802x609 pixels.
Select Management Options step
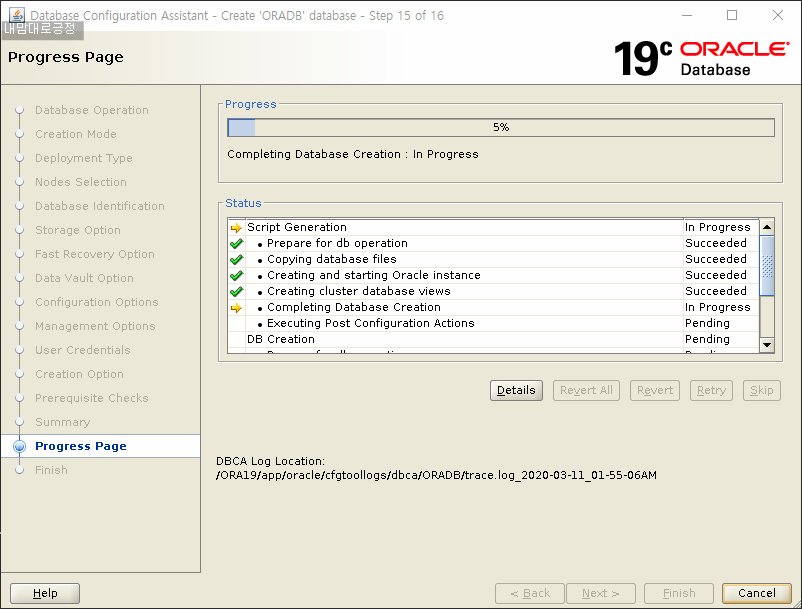[95, 326]
